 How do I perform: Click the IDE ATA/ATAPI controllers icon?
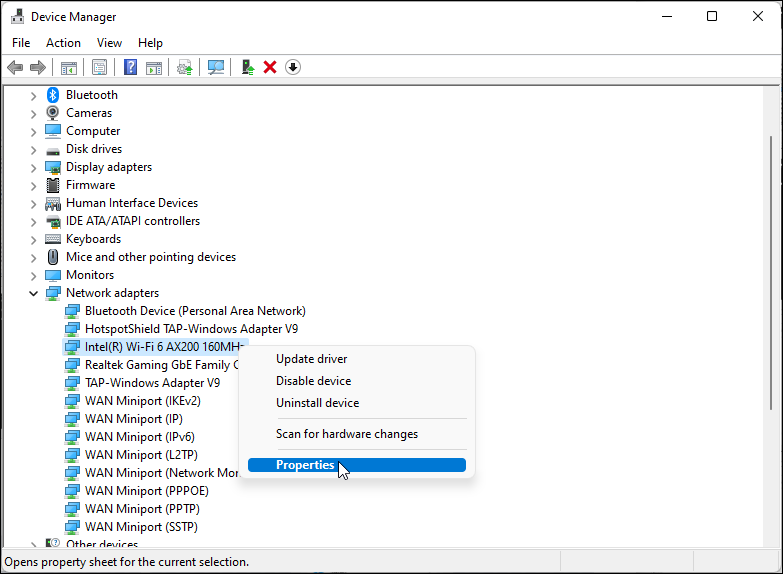click(53, 221)
